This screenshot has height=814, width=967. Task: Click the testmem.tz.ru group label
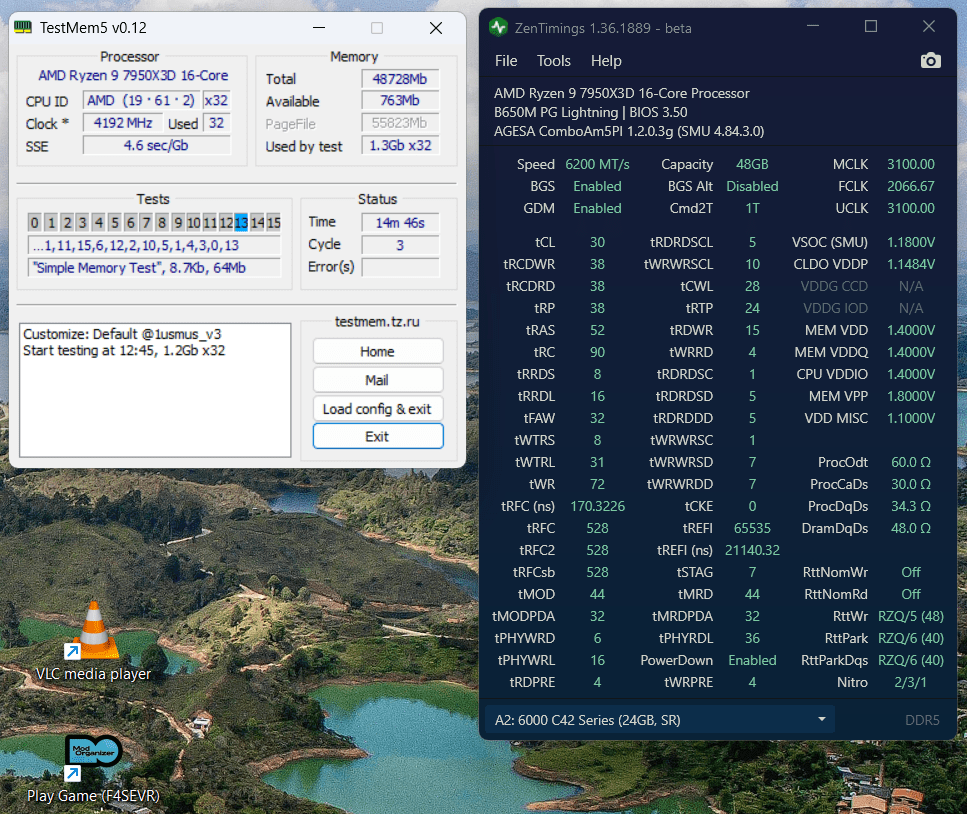377,321
